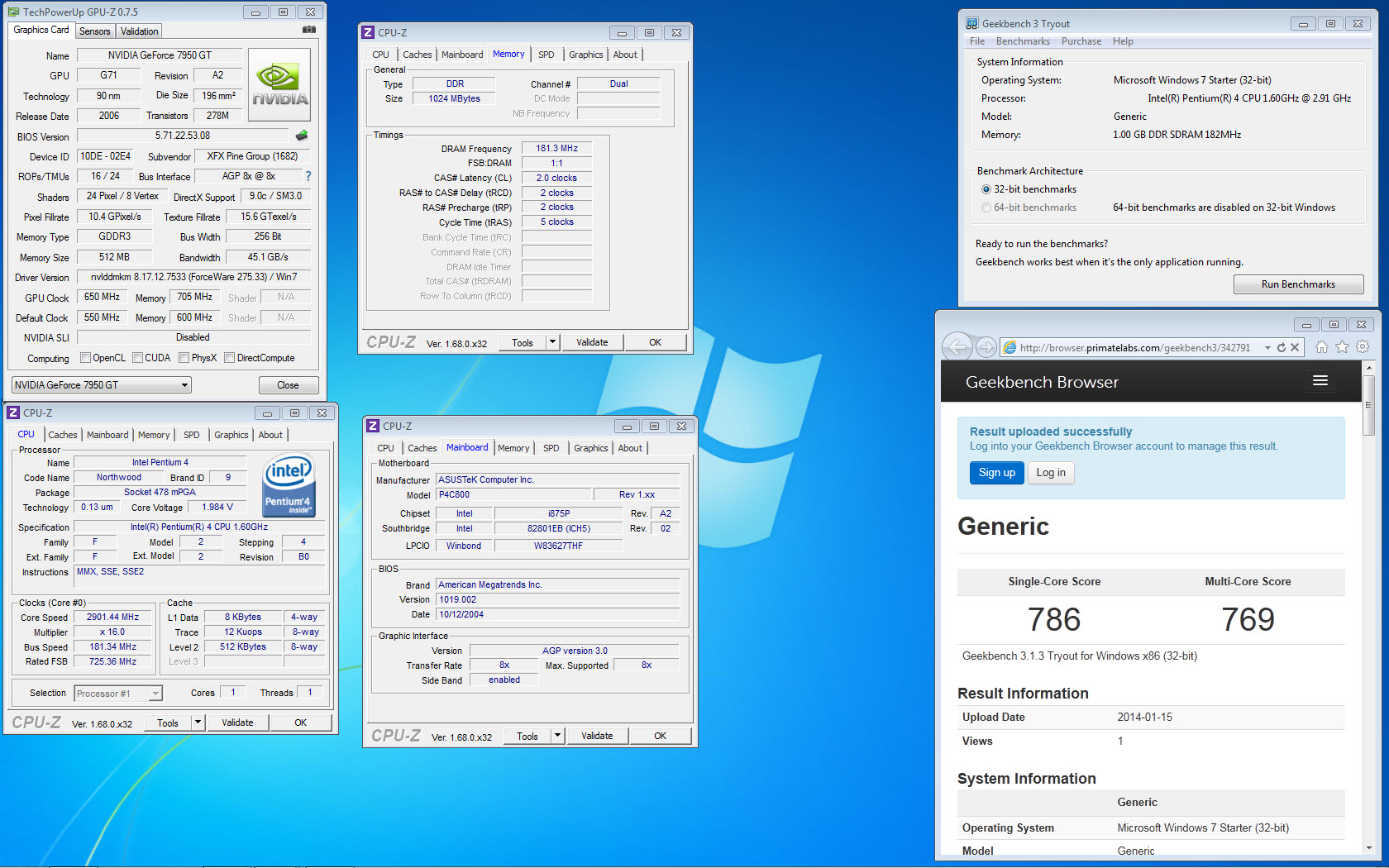Click Close button in GPU-Z
This screenshot has width=1389, height=868.
pos(288,385)
